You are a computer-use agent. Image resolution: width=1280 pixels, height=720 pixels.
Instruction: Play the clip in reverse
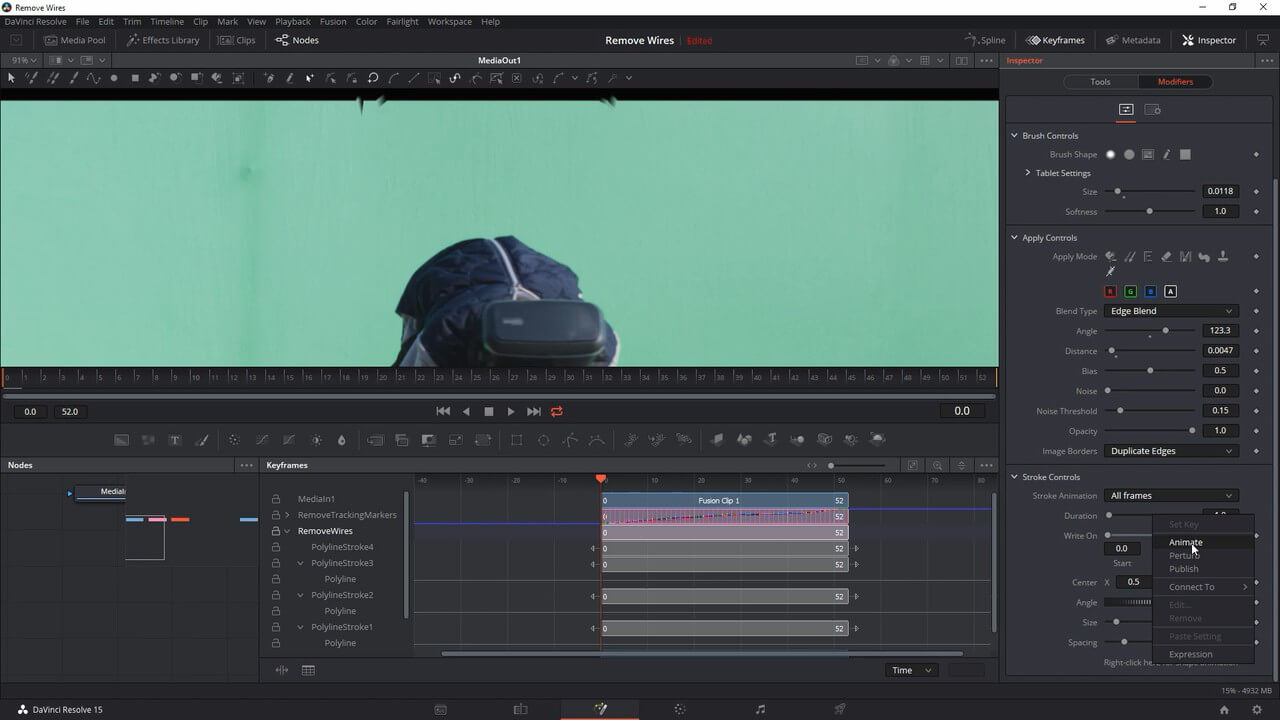466,411
